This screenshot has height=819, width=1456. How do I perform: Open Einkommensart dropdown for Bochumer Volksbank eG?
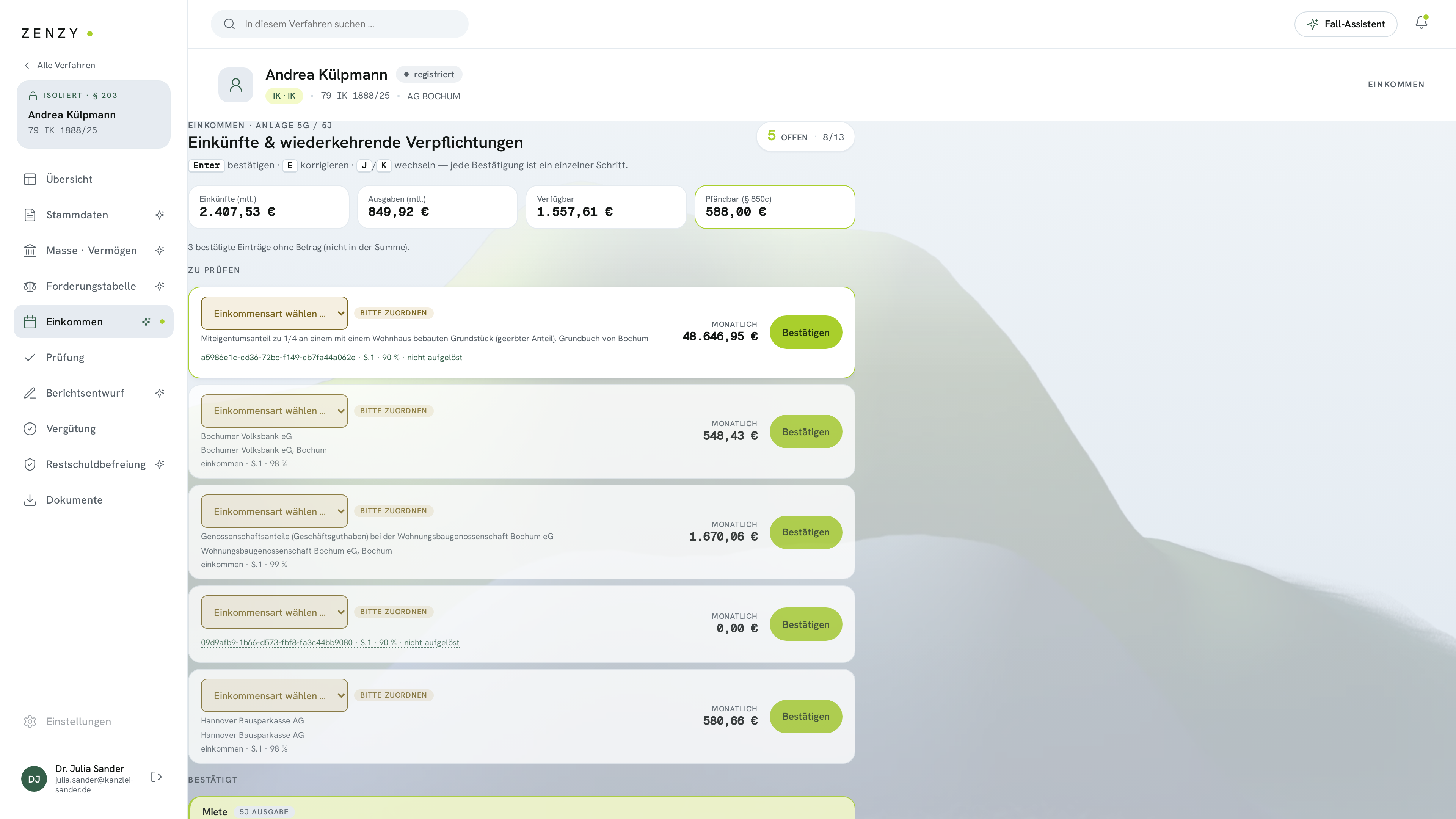(x=274, y=411)
